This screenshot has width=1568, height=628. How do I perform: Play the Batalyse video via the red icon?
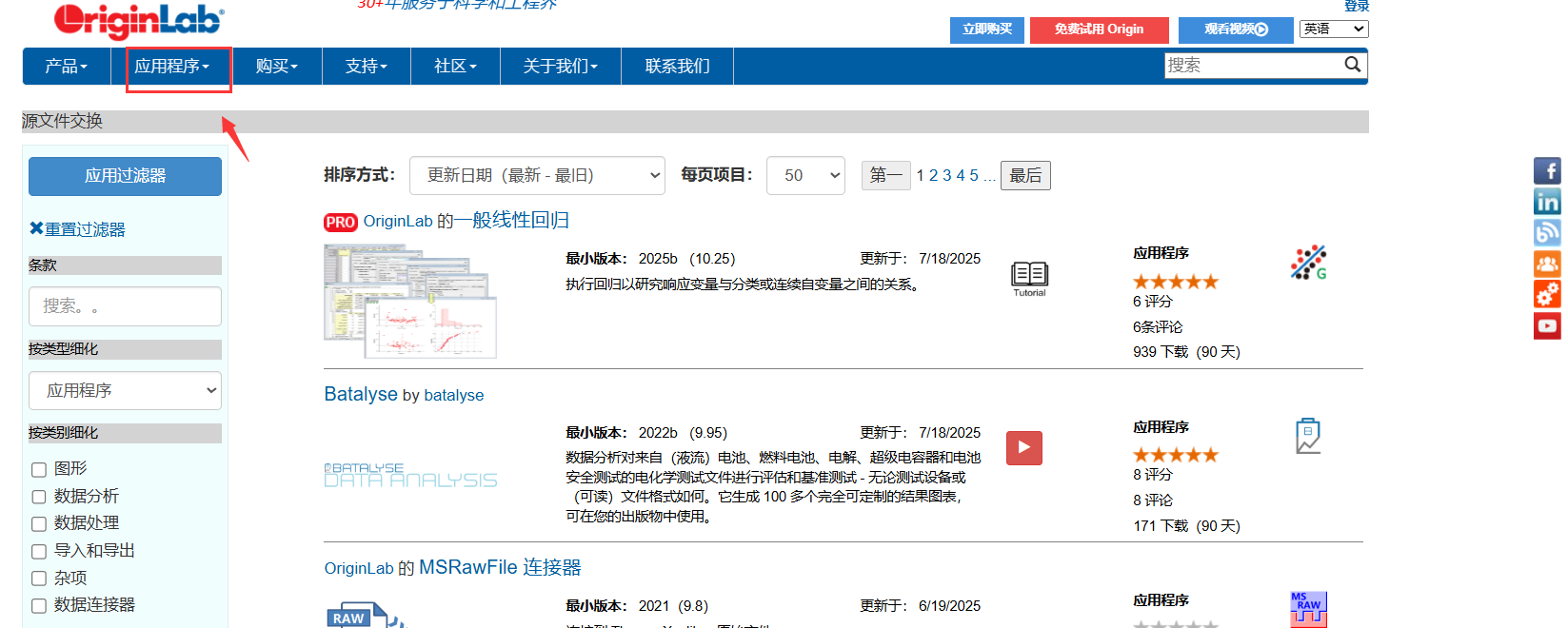[1024, 447]
